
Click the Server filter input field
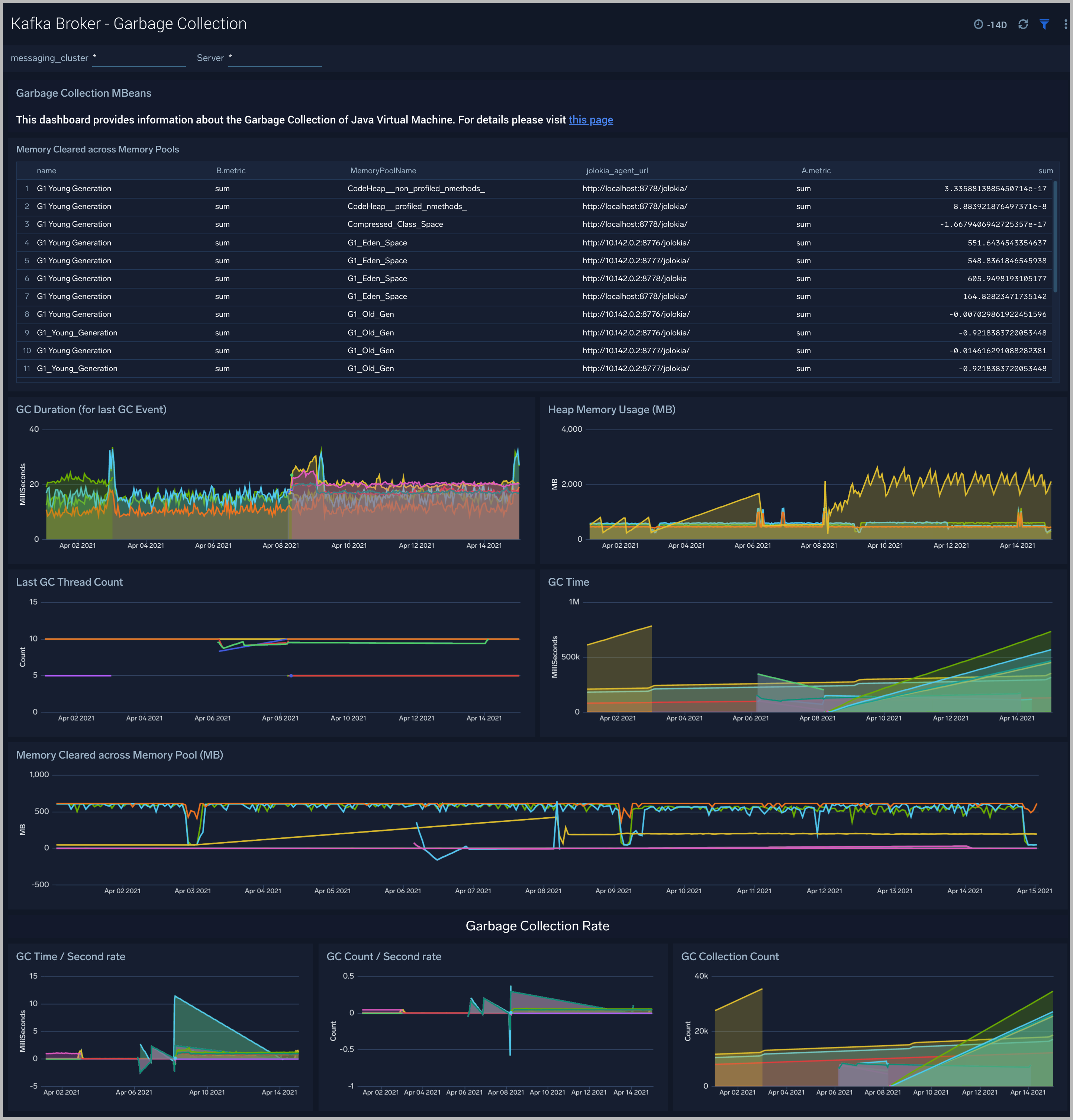coord(275,58)
